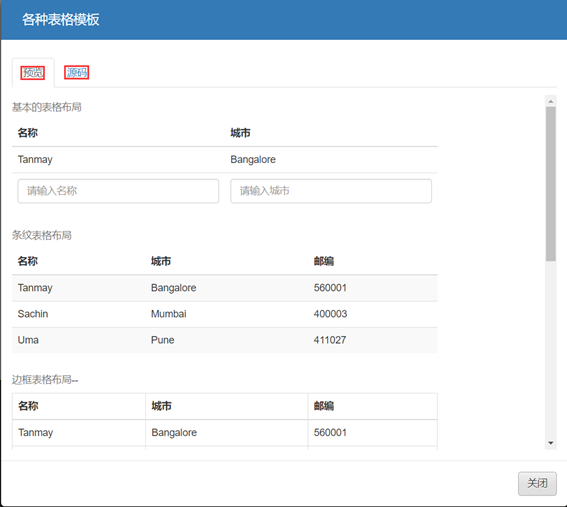Click the scrollbar up arrow
This screenshot has width=567, height=507.
pyautogui.click(x=551, y=101)
